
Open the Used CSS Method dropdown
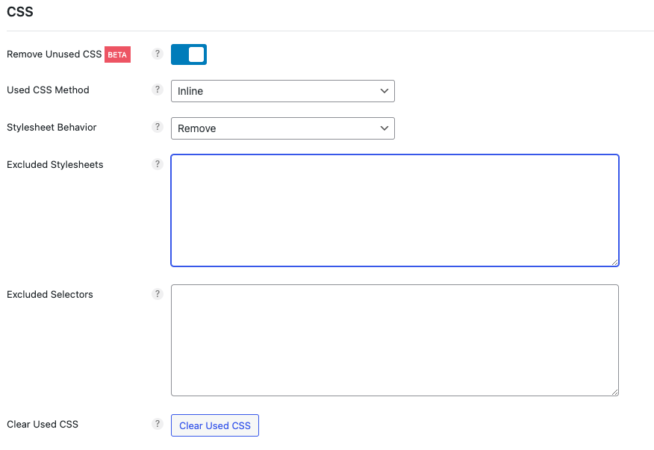(x=282, y=91)
